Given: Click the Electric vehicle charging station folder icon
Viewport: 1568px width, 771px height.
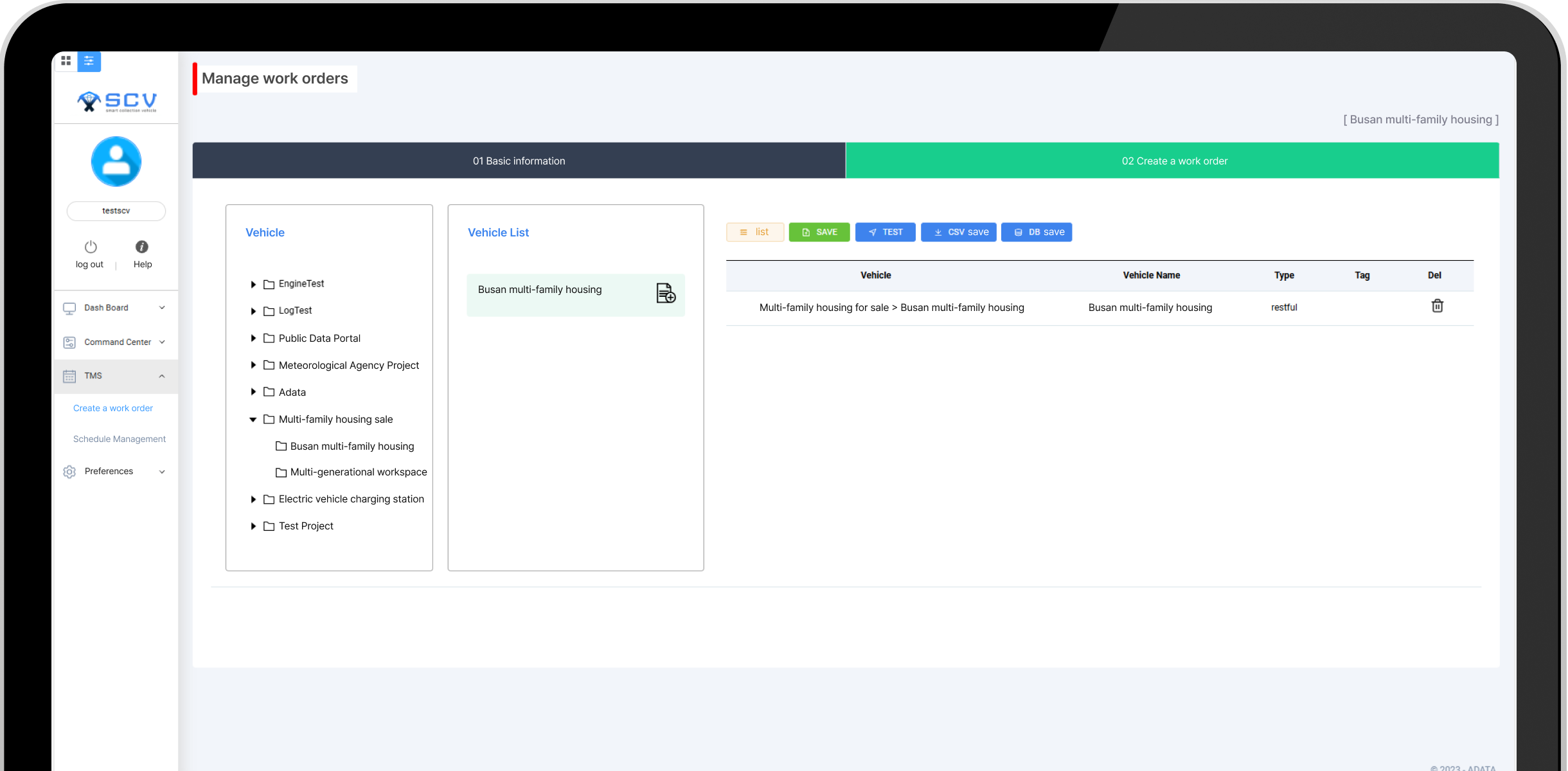Looking at the screenshot, I should [269, 499].
